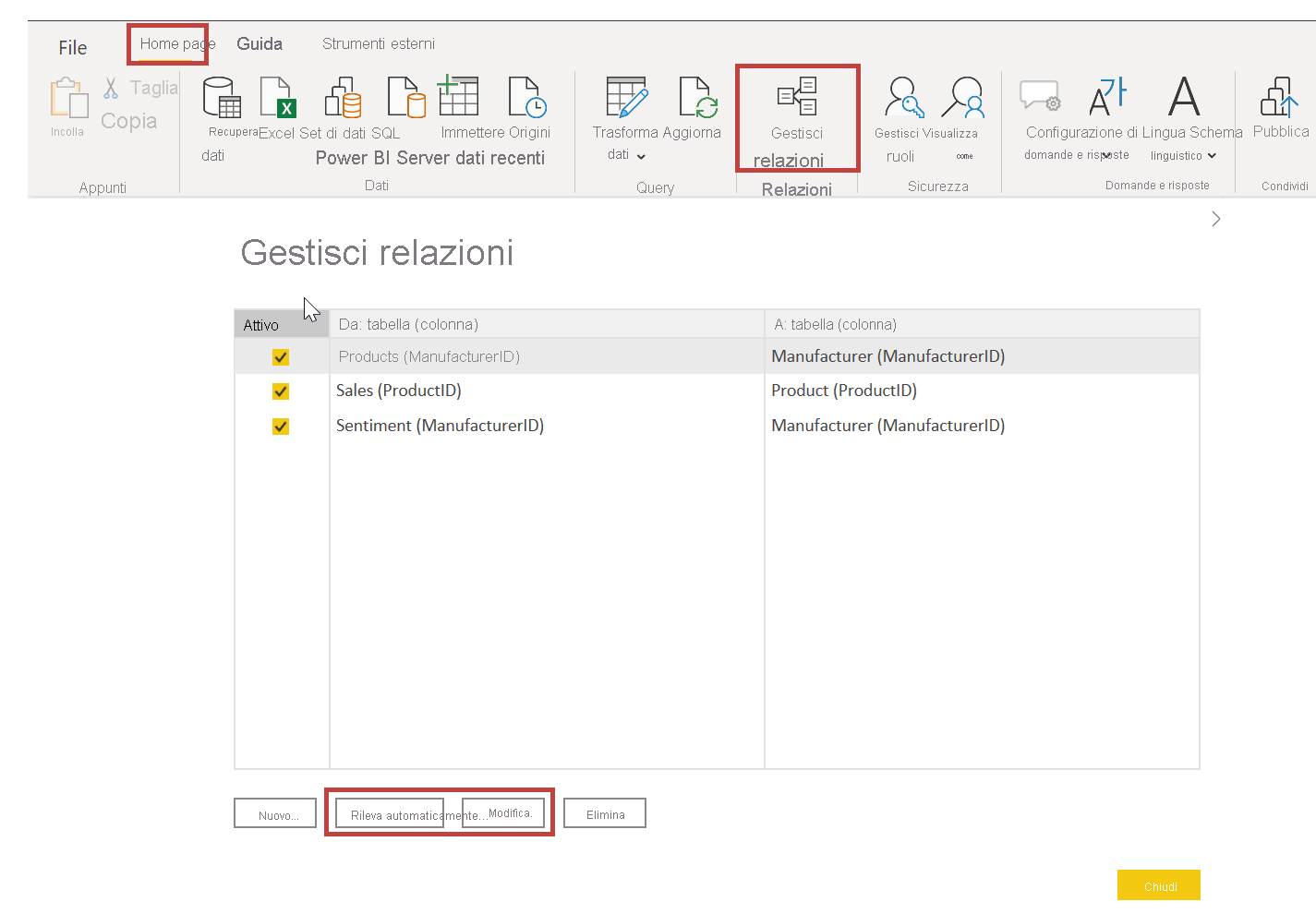
Task: Select the Sentiment (ManufacturerID) row text
Action: [440, 426]
